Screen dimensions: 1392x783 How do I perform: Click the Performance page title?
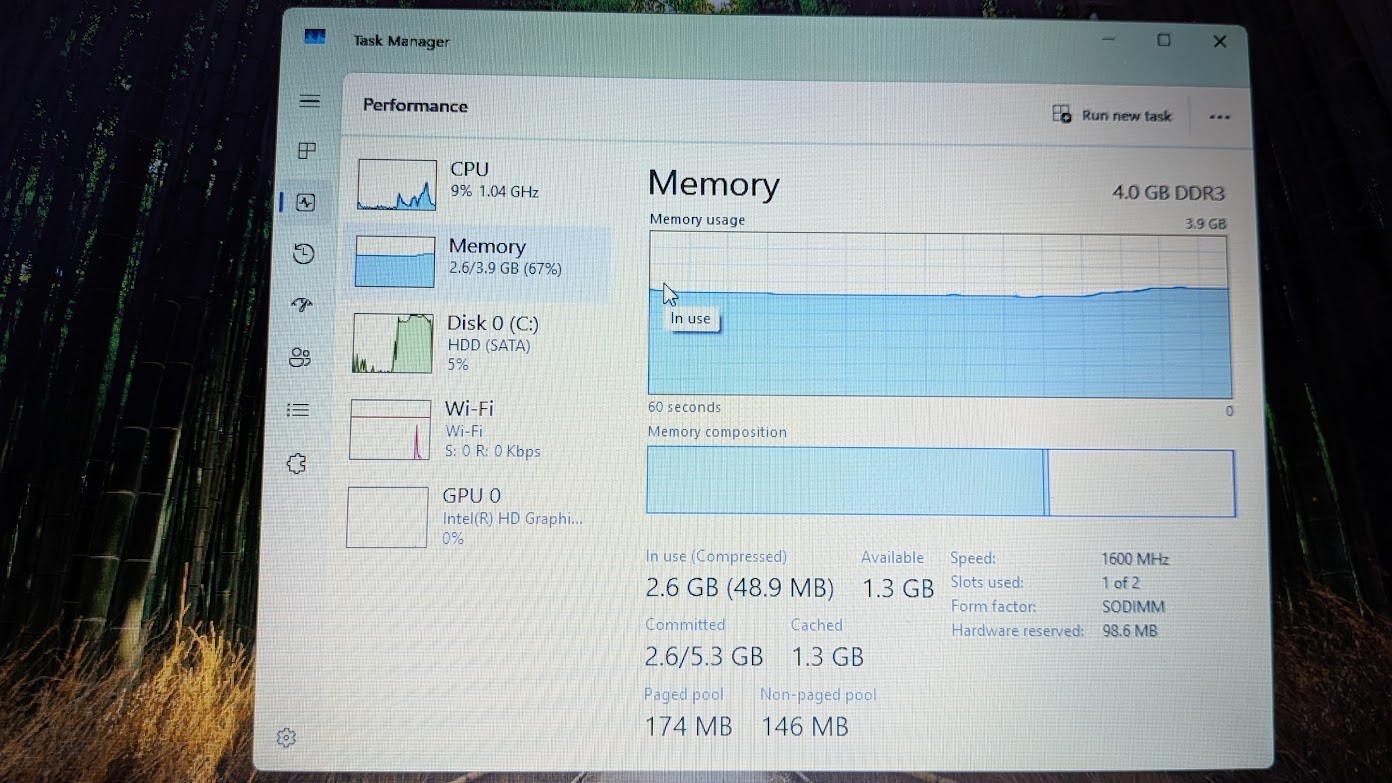[x=415, y=106]
